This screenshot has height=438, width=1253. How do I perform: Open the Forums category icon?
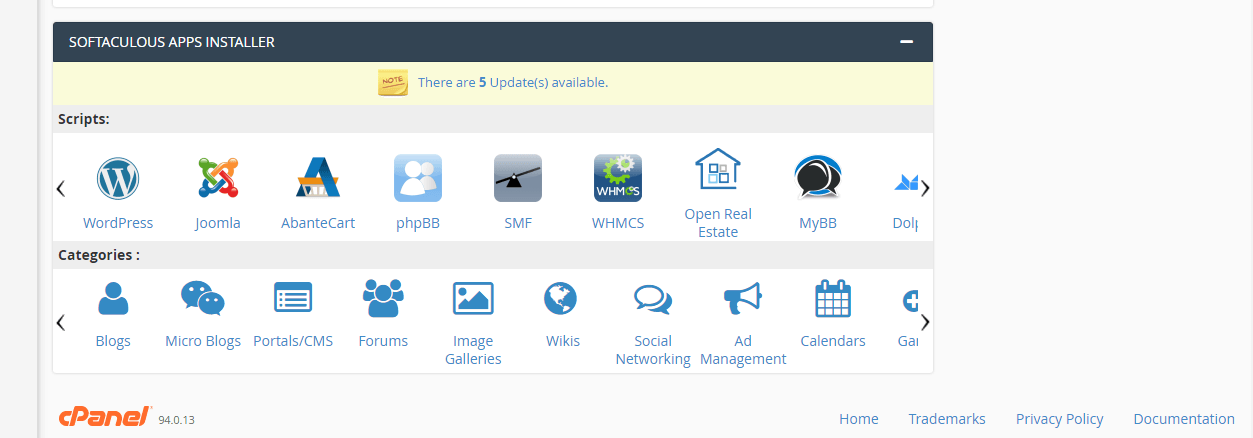383,297
